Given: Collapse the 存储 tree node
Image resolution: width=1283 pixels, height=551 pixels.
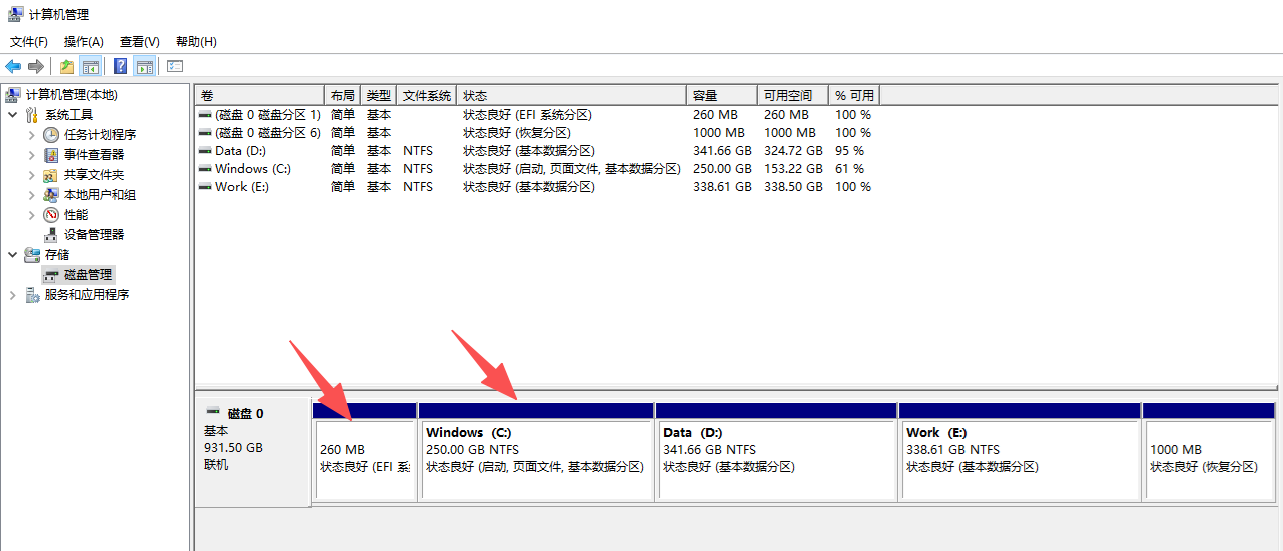Looking at the screenshot, I should pyautogui.click(x=12, y=255).
